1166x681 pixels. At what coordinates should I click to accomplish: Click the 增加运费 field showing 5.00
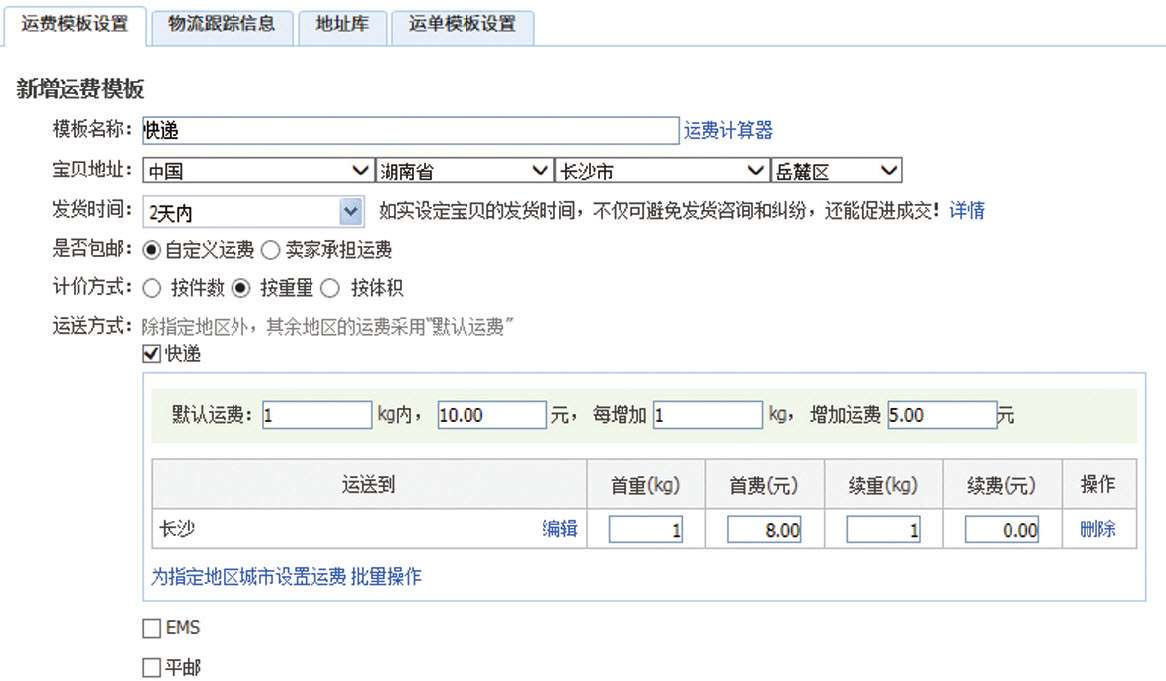(942, 415)
